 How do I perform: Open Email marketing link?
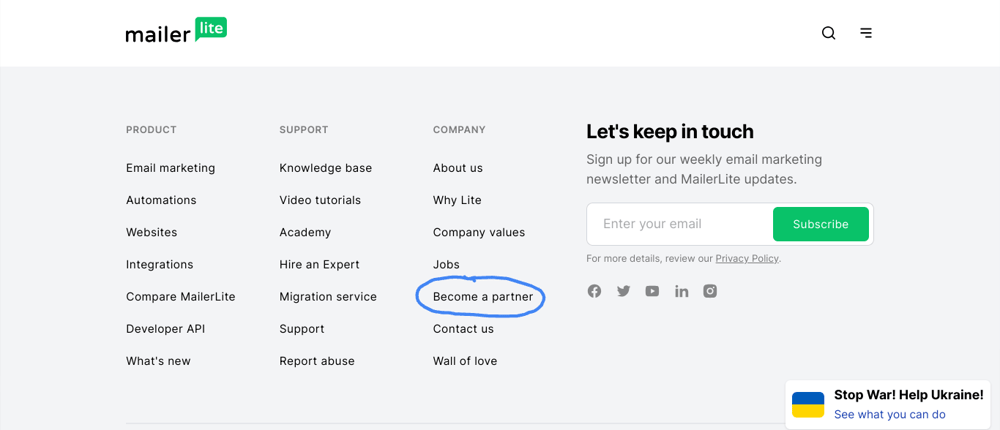tap(170, 168)
